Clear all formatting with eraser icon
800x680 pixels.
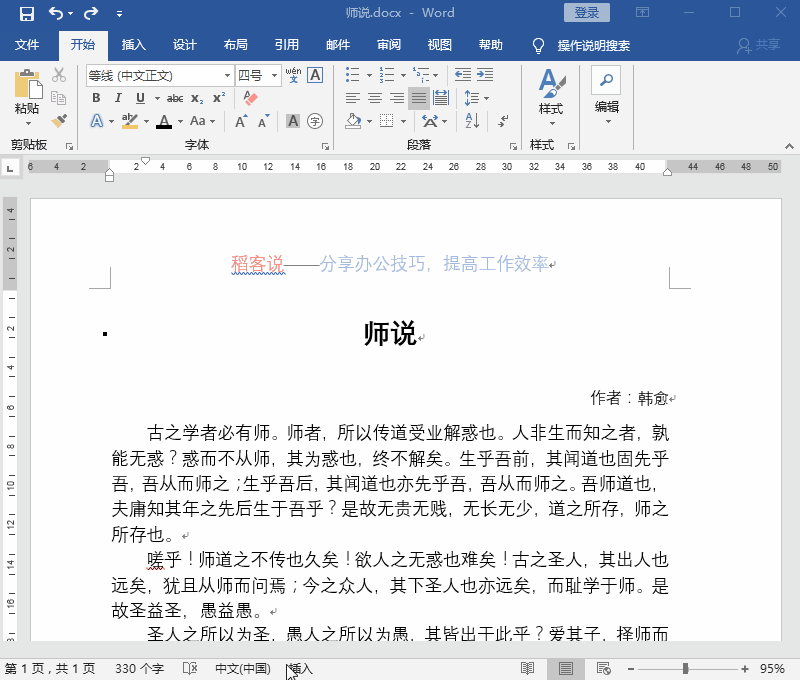pos(250,98)
